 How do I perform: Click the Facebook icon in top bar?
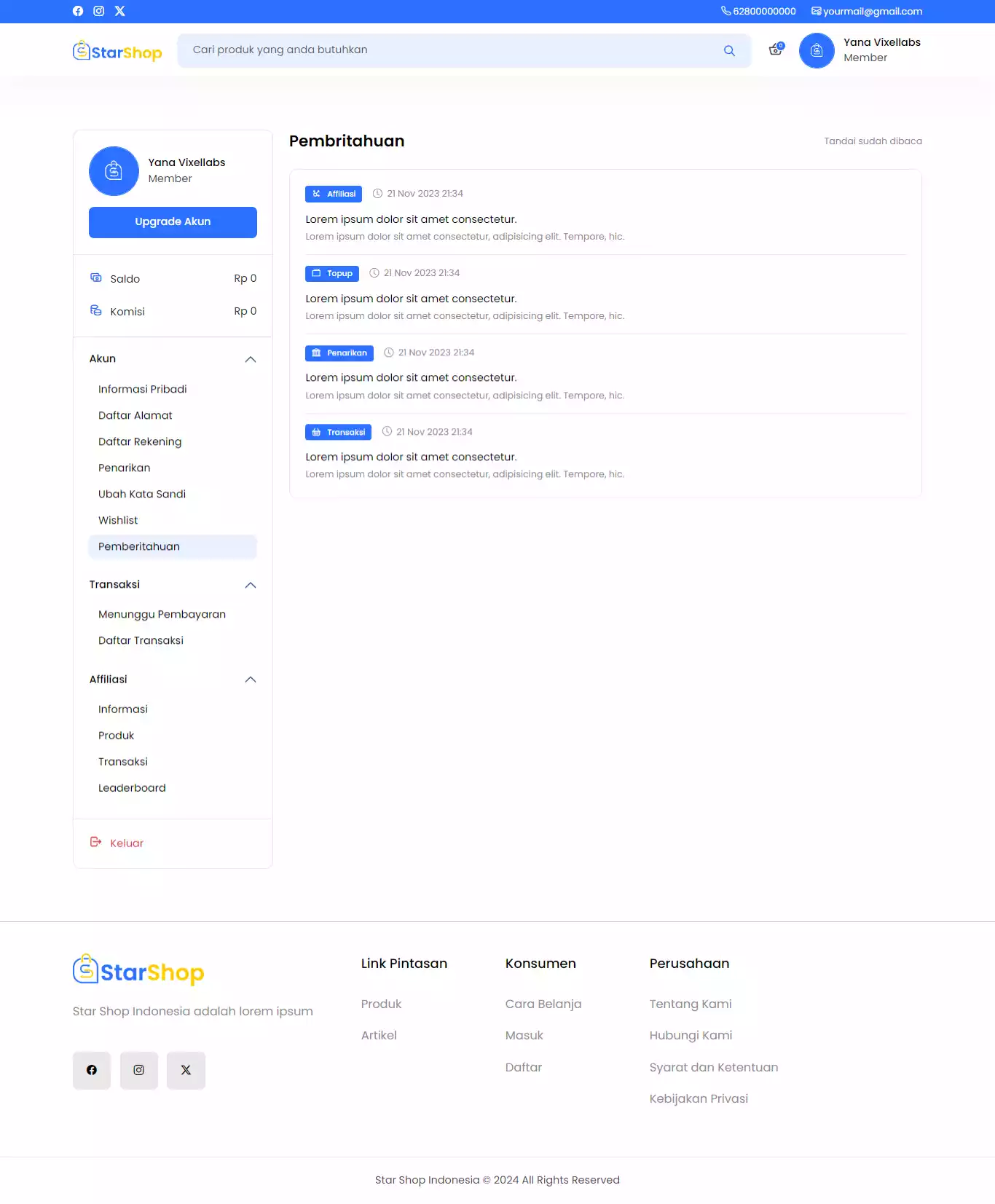click(x=78, y=11)
